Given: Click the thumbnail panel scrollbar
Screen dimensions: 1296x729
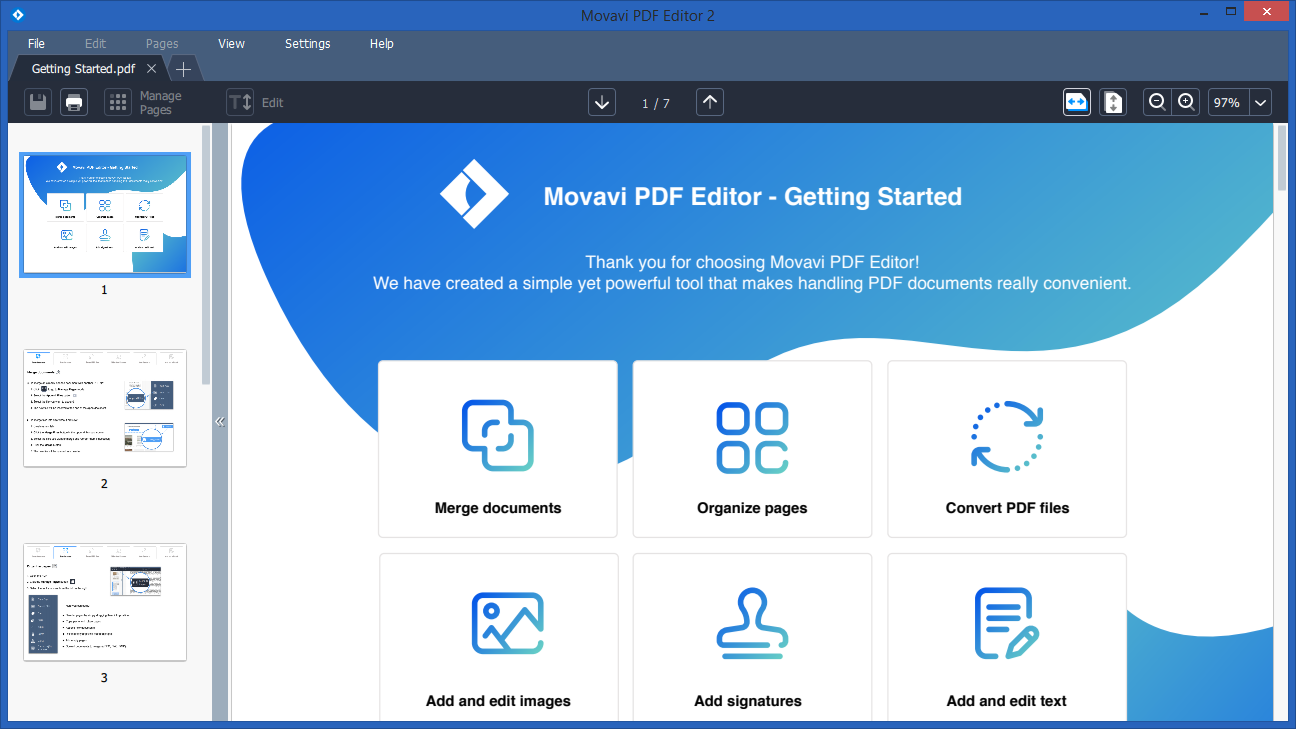Looking at the screenshot, I should pyautogui.click(x=206, y=254).
